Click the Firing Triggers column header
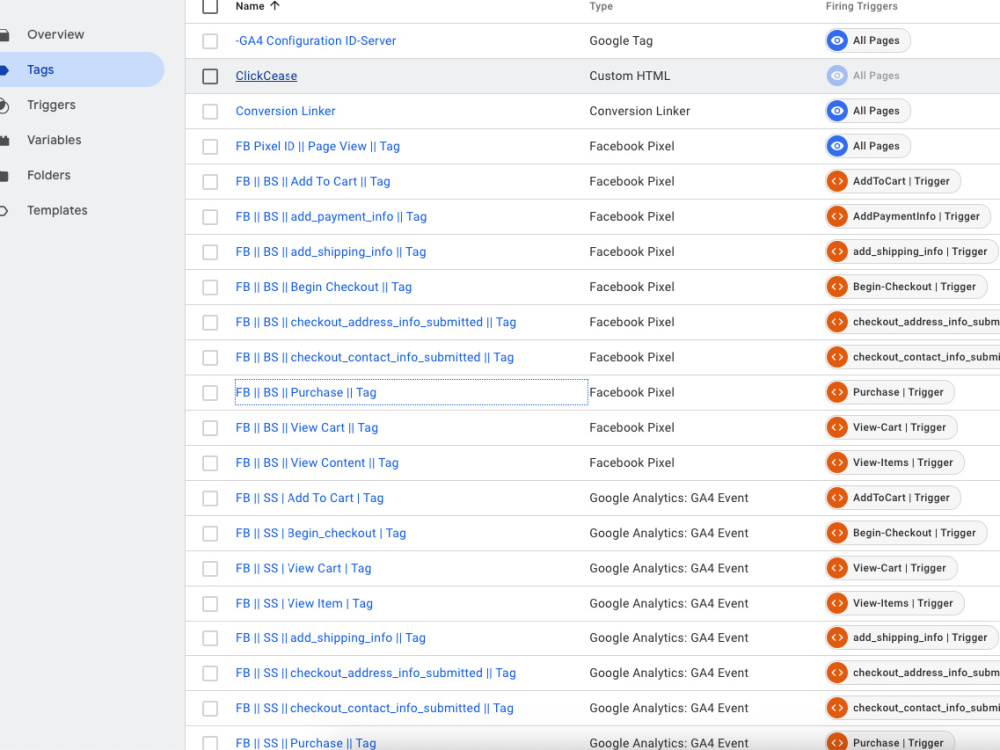The height and width of the screenshot is (750, 1000). 862,6
